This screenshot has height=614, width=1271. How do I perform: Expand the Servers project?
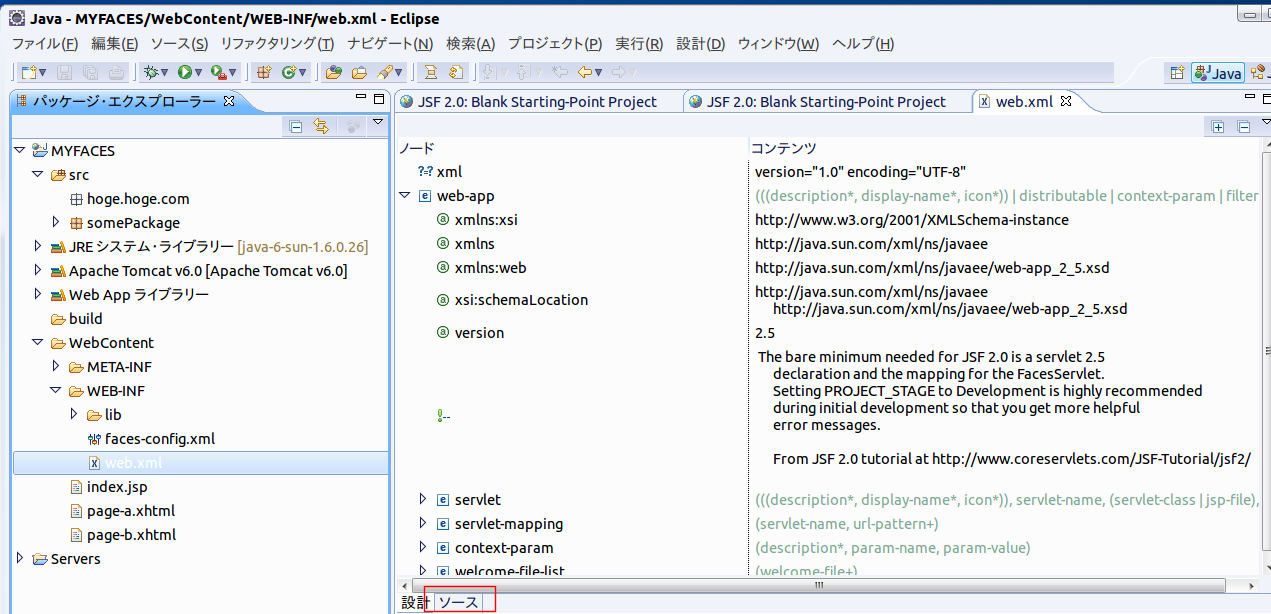point(20,558)
